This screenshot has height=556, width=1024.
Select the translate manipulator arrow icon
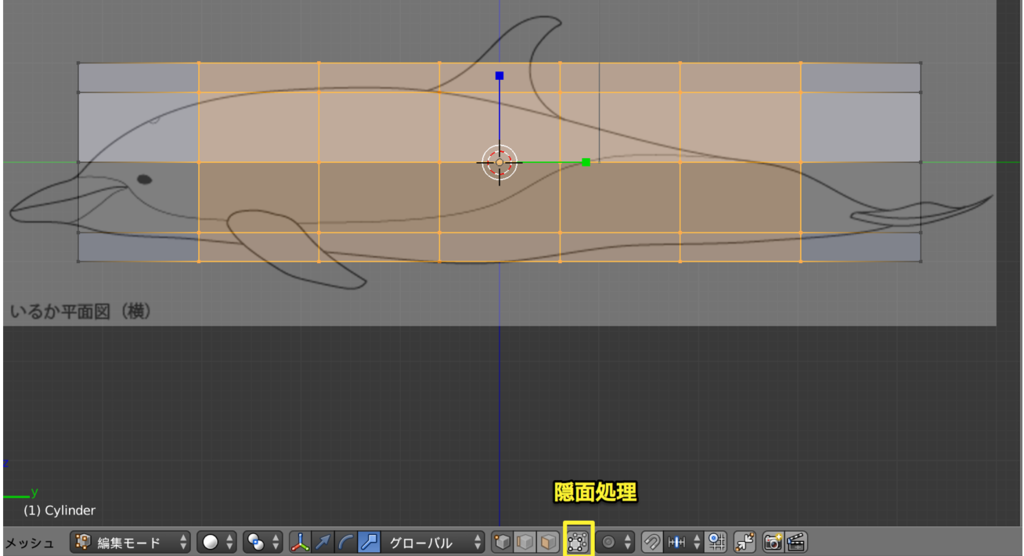click(x=323, y=542)
